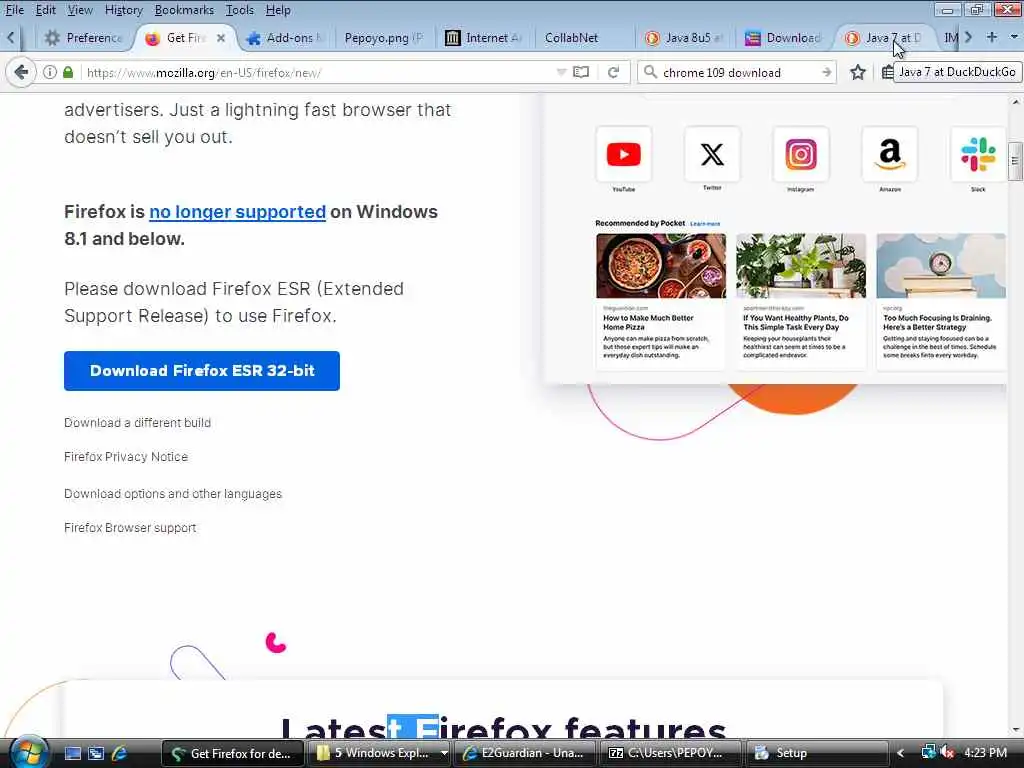The width and height of the screenshot is (1024, 768).
Task: Switch to the Internet Archive tab
Action: point(483,38)
